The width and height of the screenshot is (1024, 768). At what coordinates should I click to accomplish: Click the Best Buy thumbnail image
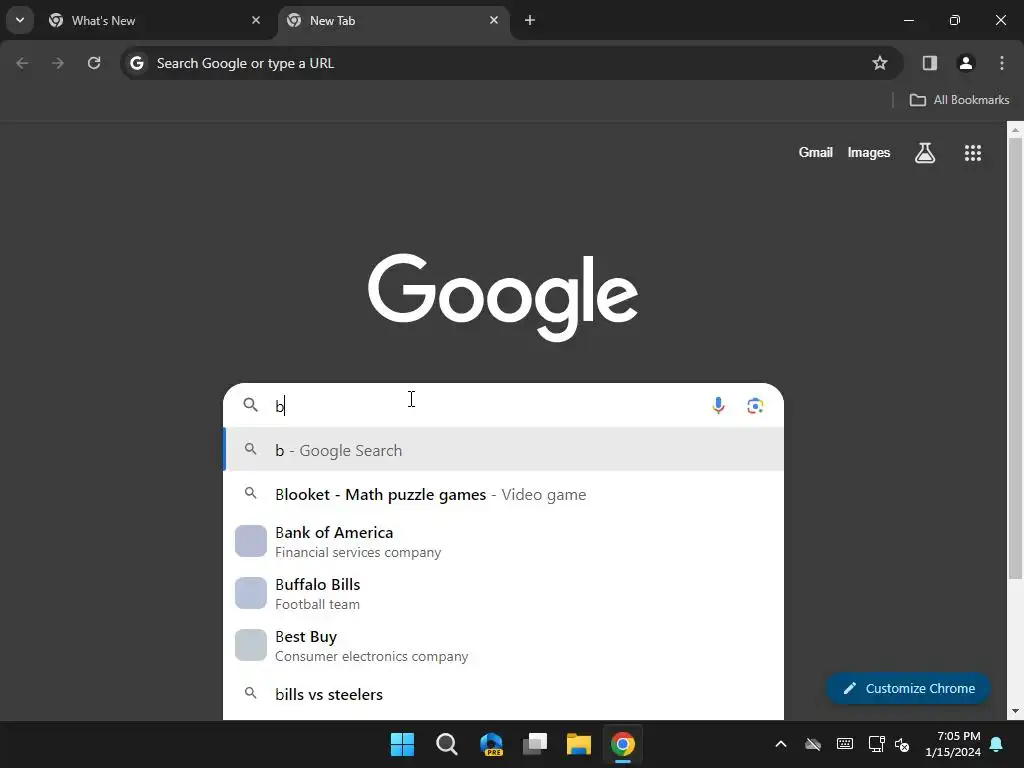pos(251,645)
